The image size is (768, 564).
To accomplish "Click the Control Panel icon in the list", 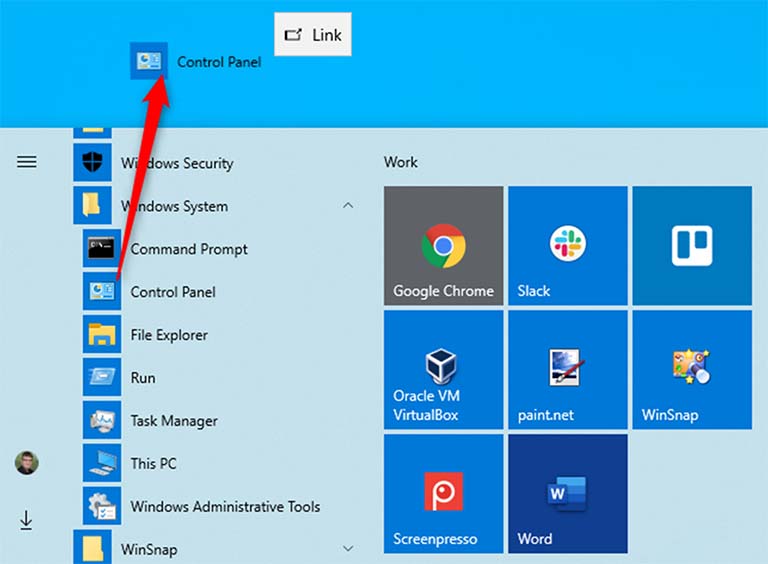I will click(102, 291).
